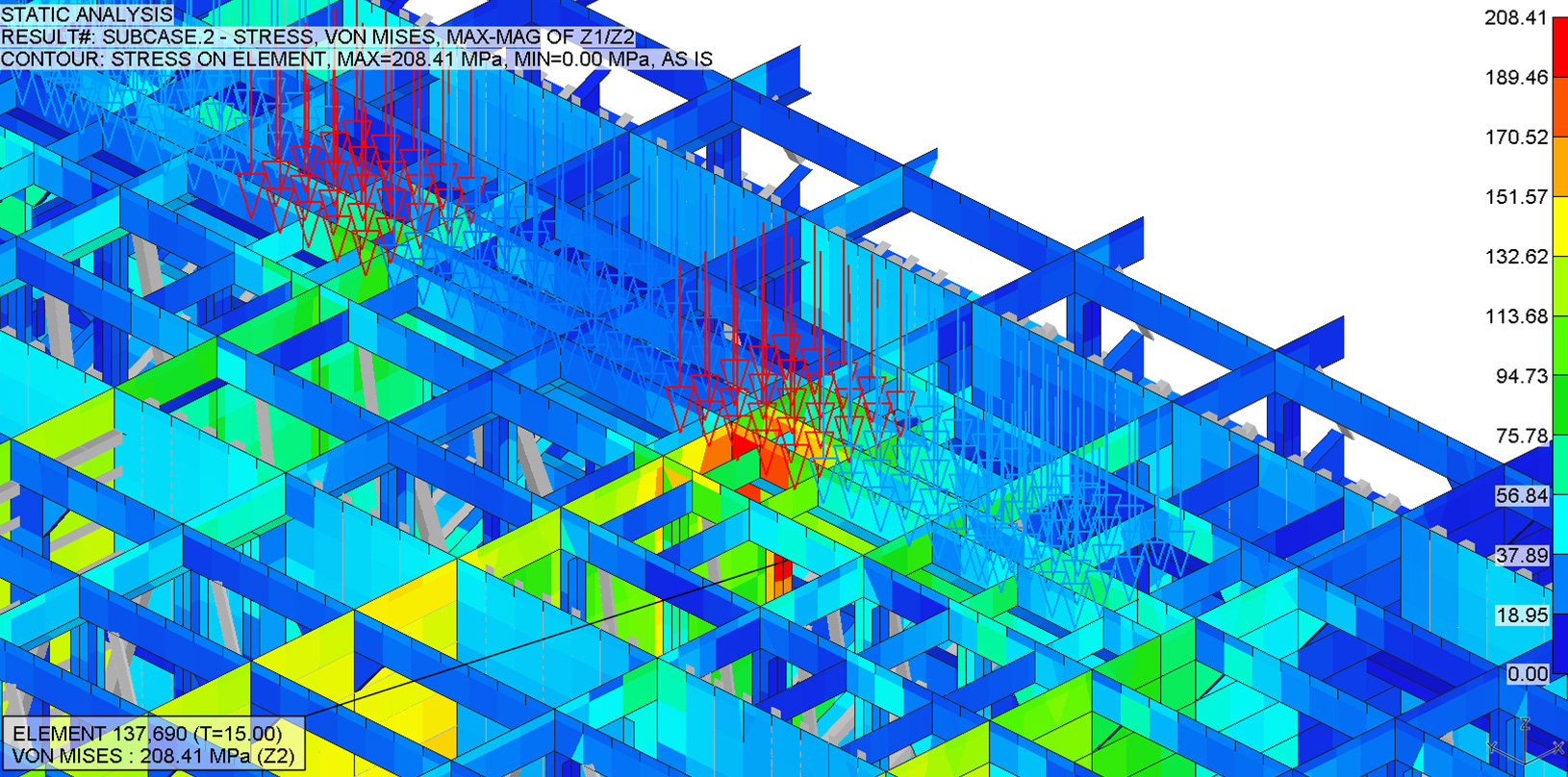1568x777 pixels.
Task: Pick the green legend band below 113.68
Action: (1559, 346)
